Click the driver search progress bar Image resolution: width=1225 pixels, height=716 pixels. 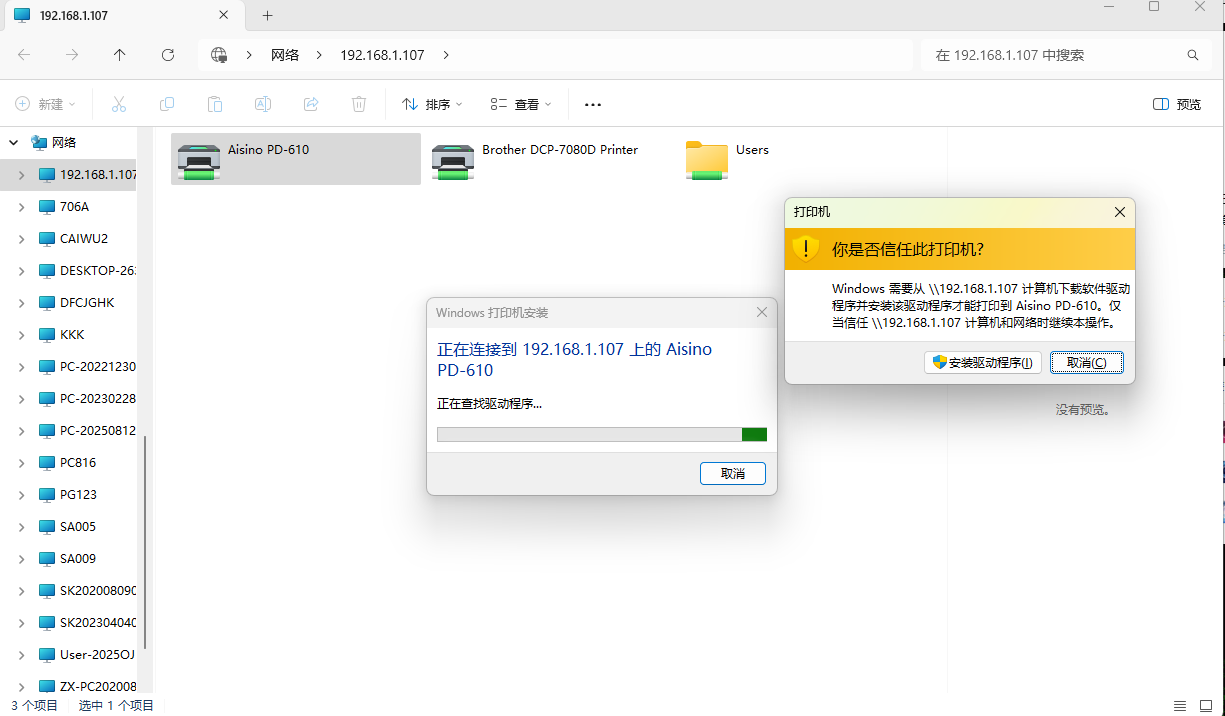point(602,434)
